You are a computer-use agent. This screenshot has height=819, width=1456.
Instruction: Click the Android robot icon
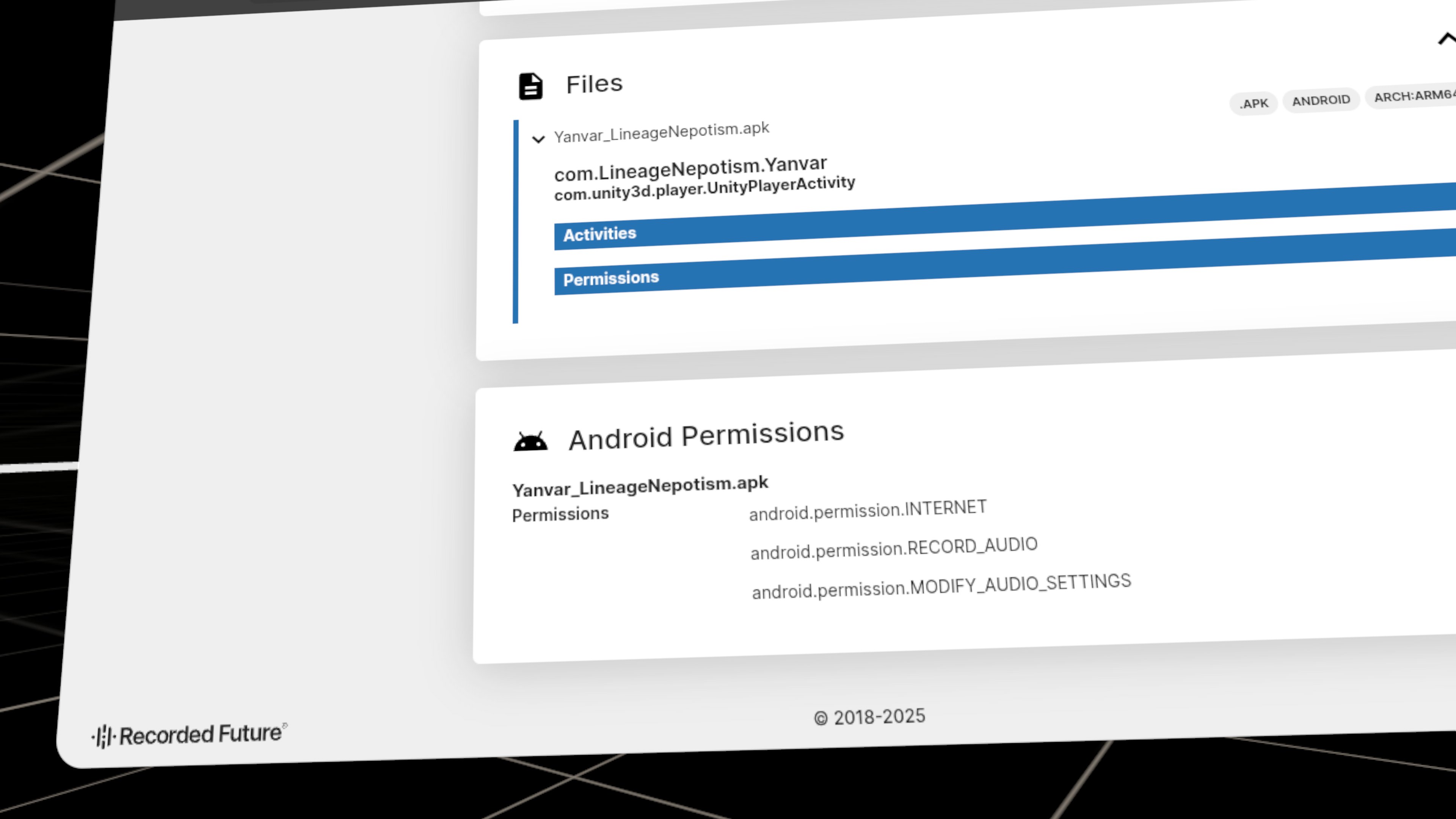(530, 441)
